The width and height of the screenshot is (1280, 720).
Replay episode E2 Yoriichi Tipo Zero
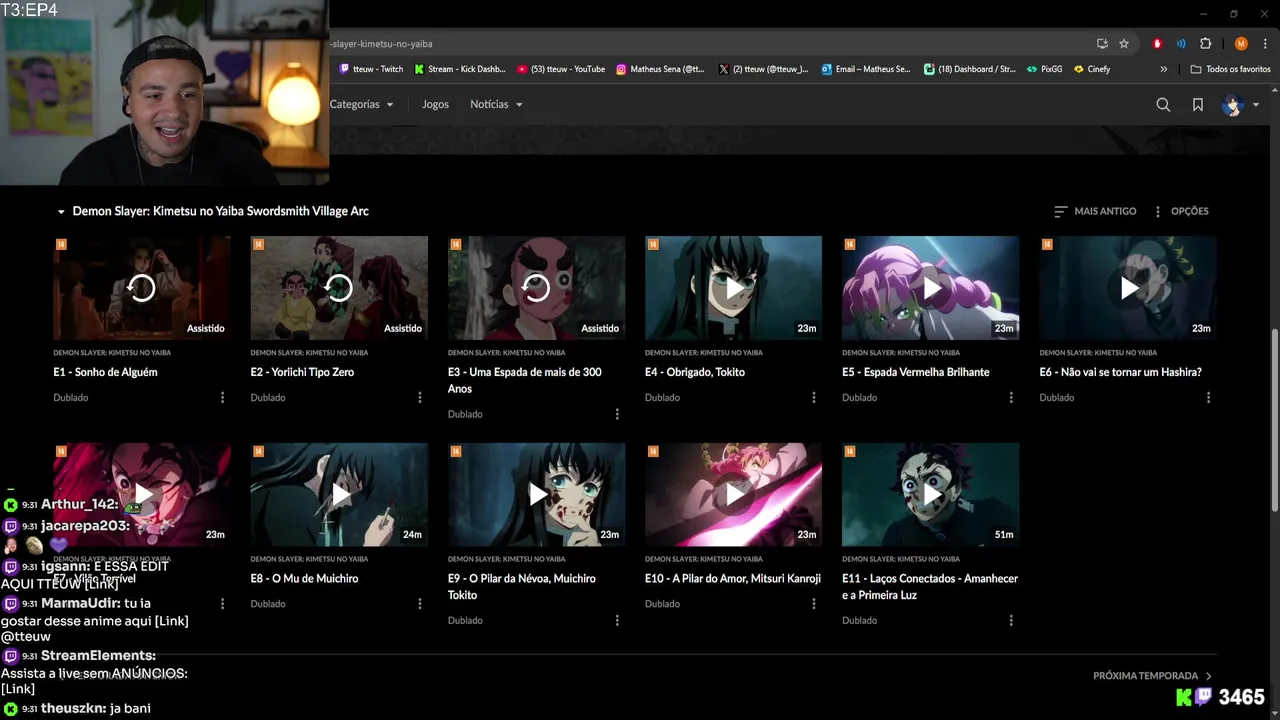pyautogui.click(x=339, y=288)
